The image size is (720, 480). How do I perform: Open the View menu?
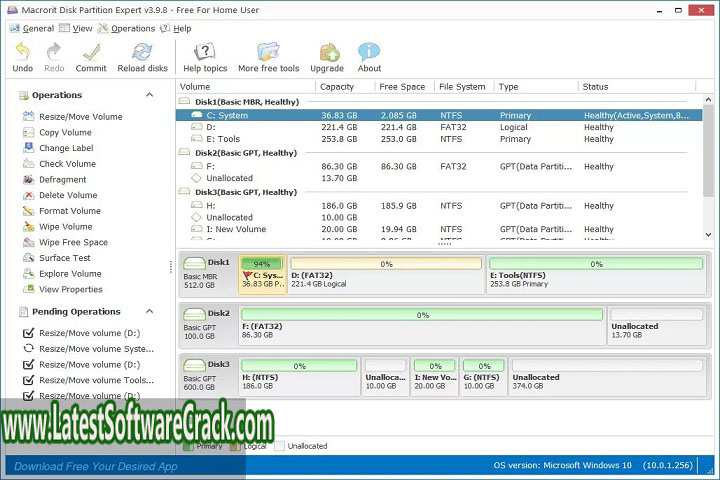(76, 28)
